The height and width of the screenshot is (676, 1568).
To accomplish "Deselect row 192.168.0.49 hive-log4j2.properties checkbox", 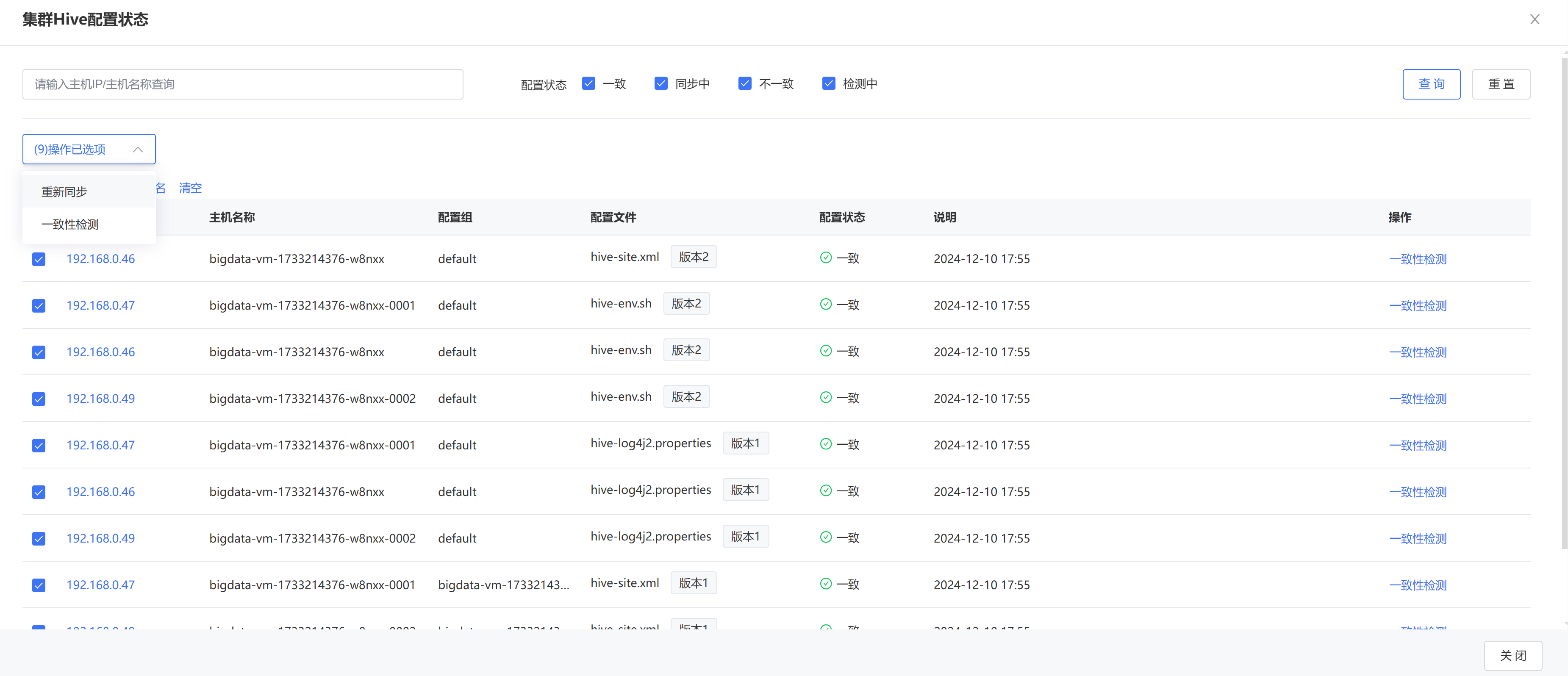I will click(39, 538).
